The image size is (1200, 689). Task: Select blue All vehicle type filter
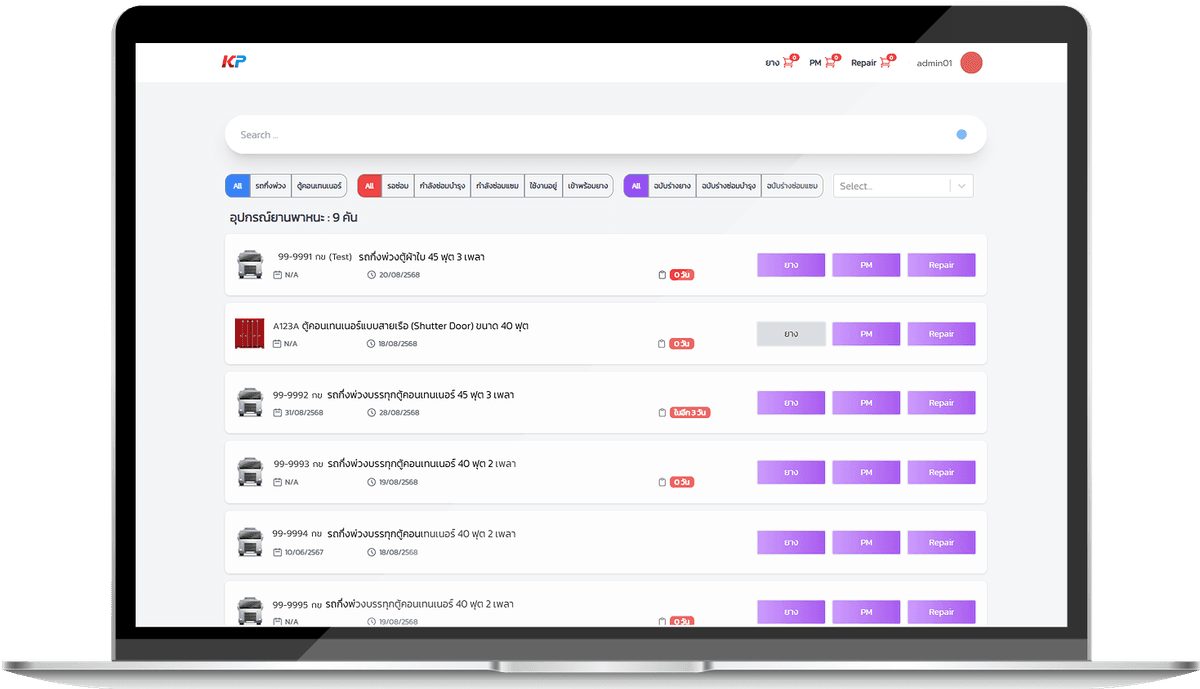point(237,186)
